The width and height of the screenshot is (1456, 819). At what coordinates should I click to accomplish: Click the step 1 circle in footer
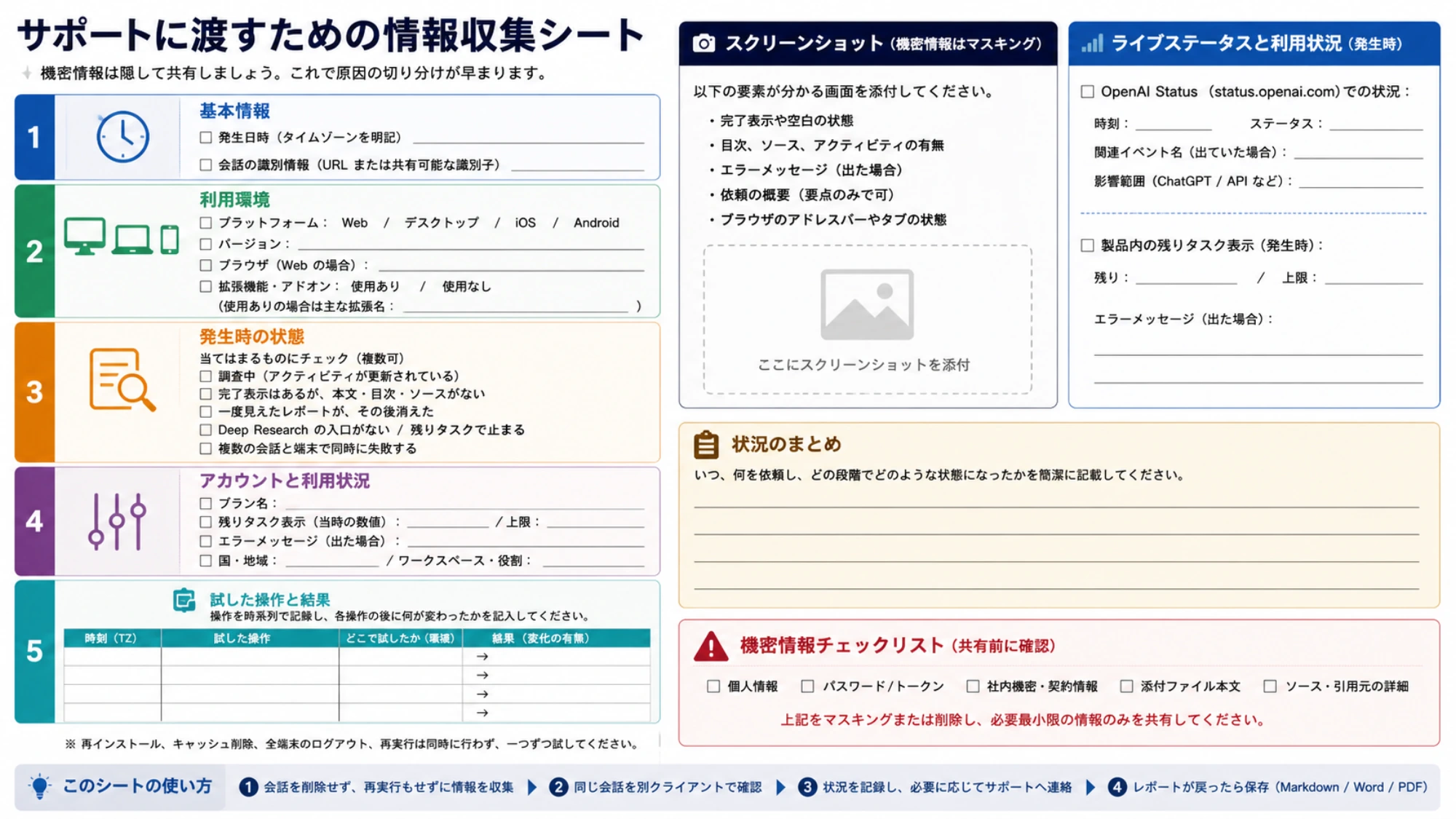[248, 787]
